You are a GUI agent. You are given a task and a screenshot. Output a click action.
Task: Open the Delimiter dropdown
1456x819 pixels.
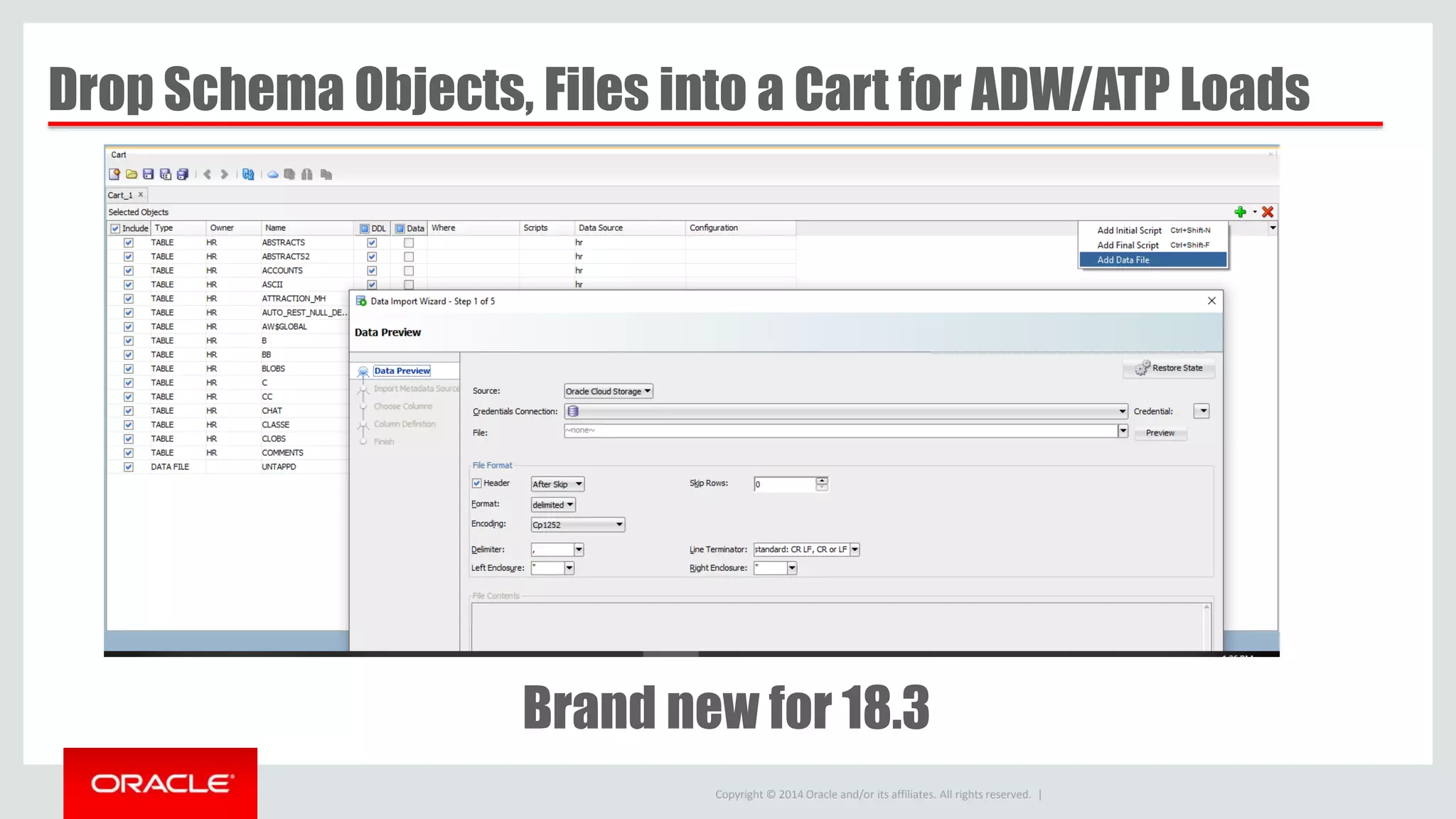579,550
